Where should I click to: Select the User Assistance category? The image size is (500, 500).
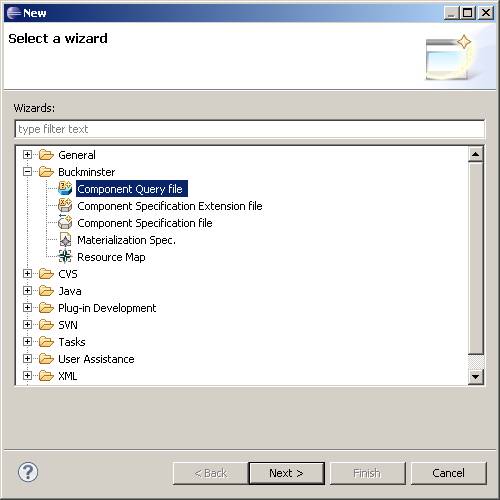[96, 359]
